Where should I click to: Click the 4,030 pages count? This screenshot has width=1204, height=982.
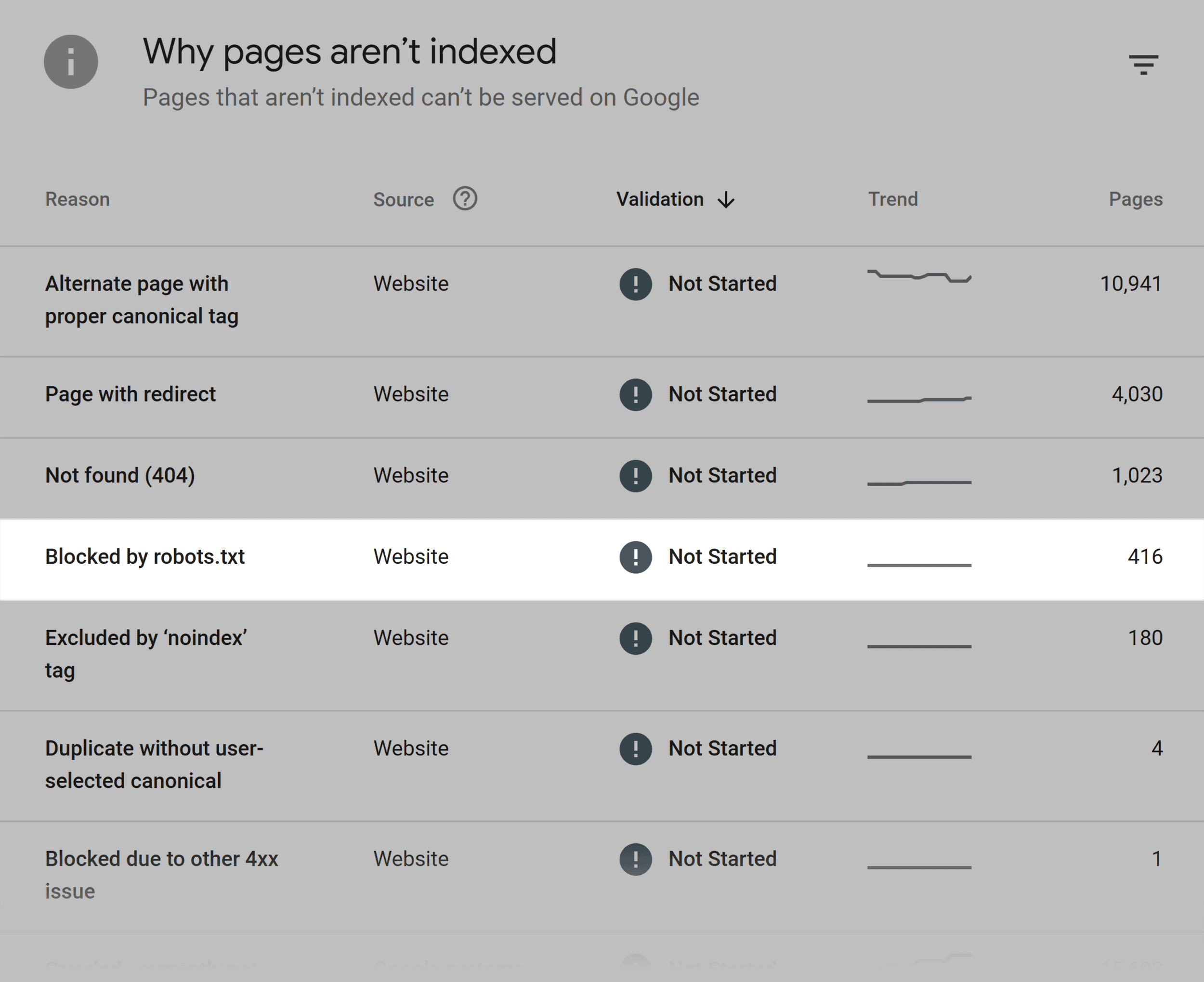1137,394
